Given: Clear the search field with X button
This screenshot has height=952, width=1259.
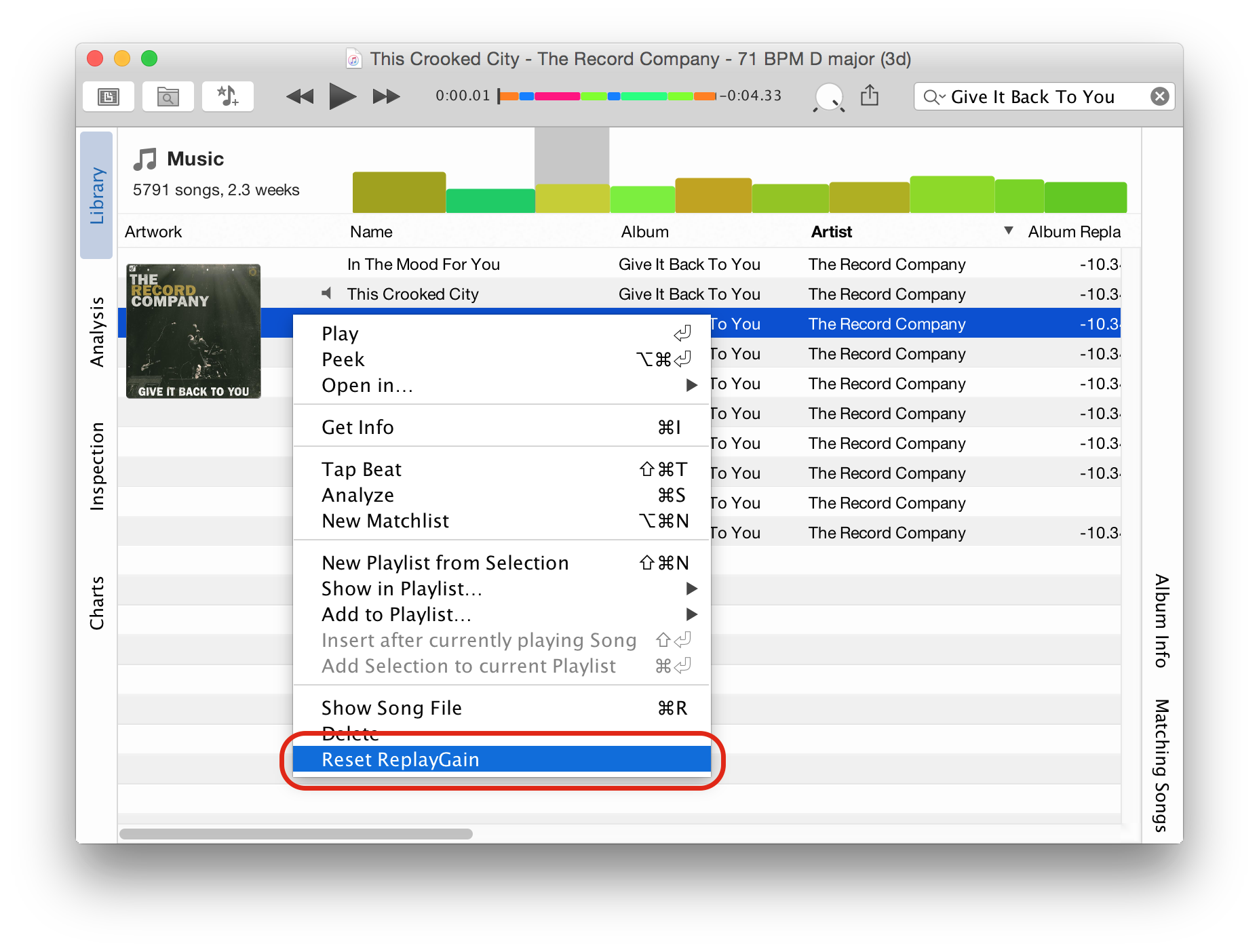Looking at the screenshot, I should (1159, 97).
